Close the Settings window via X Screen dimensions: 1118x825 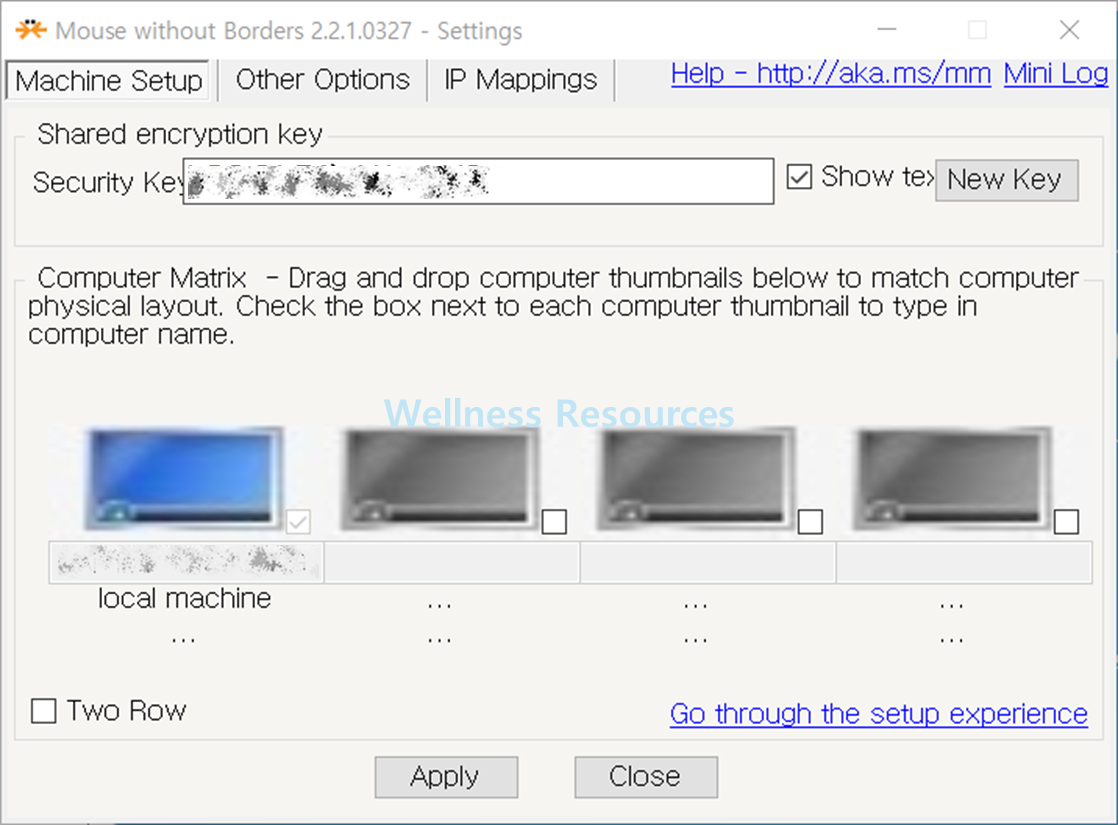point(1069,30)
